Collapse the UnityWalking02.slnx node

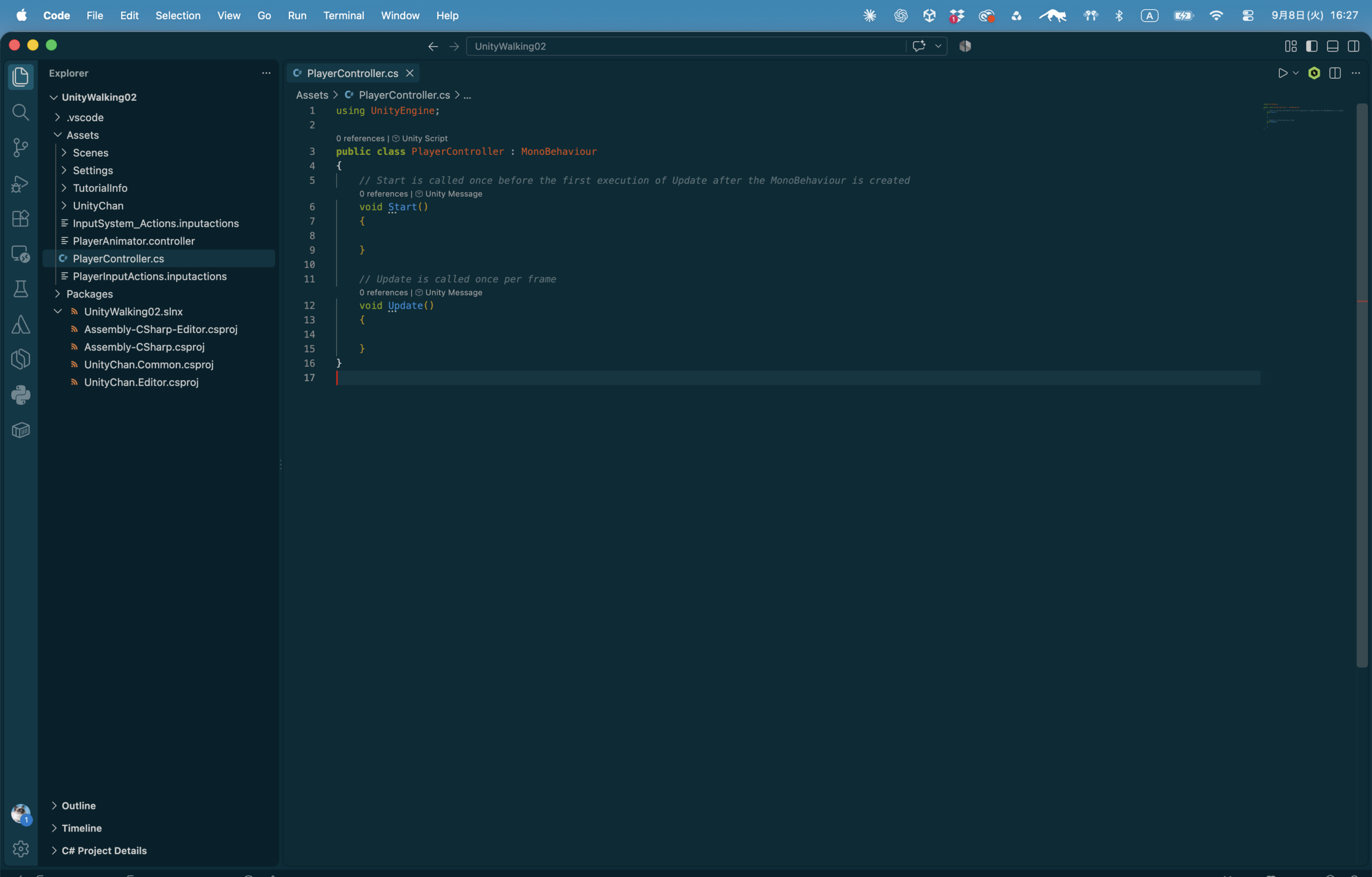coord(57,311)
